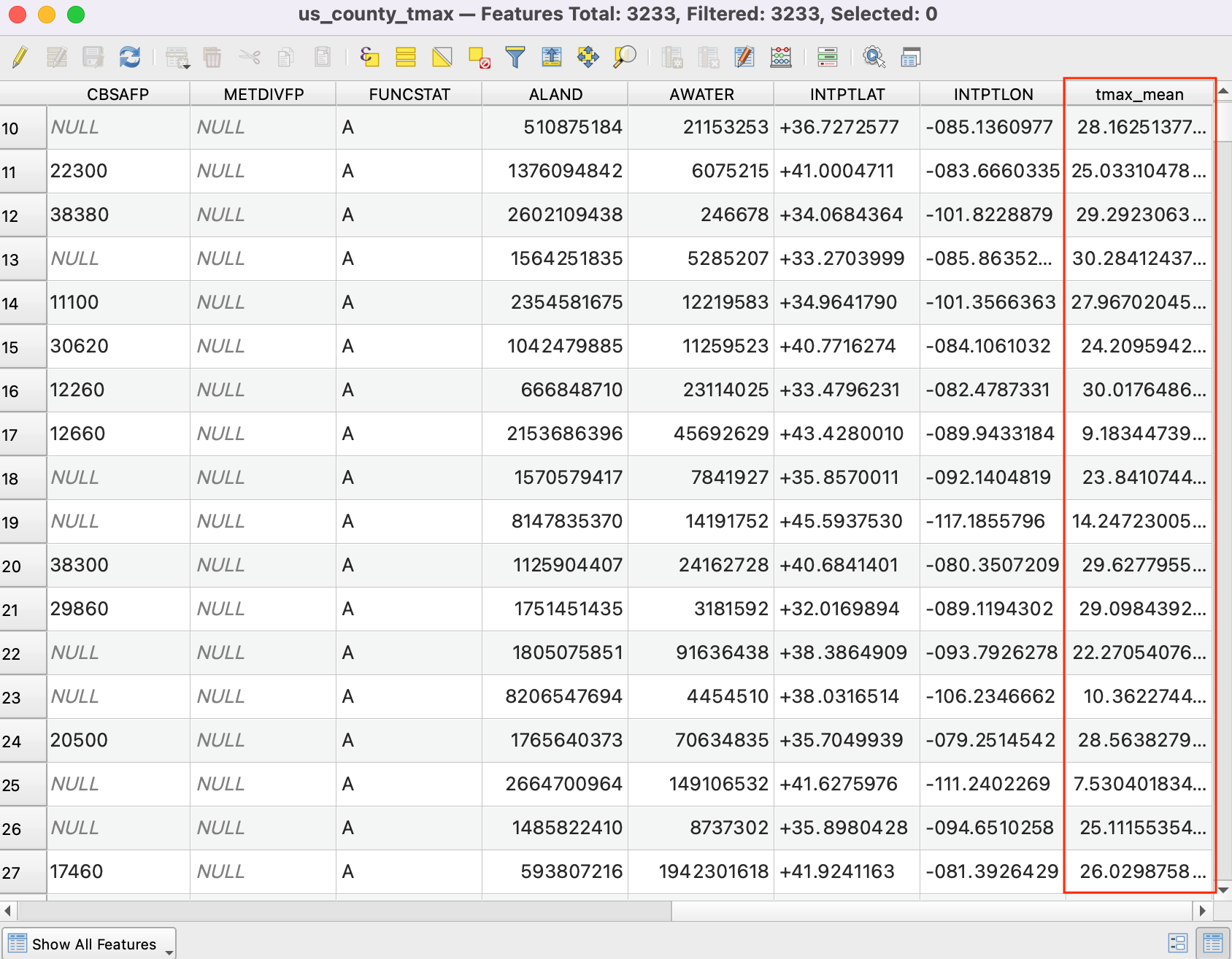Deselect all features using toolbar icon
Viewport: 1232px width, 959px height.
(x=479, y=57)
